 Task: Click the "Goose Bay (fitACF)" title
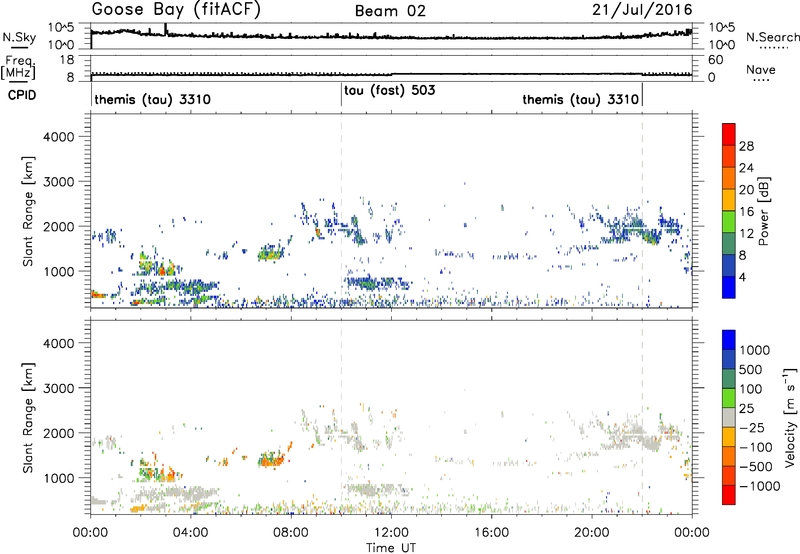pos(176,10)
